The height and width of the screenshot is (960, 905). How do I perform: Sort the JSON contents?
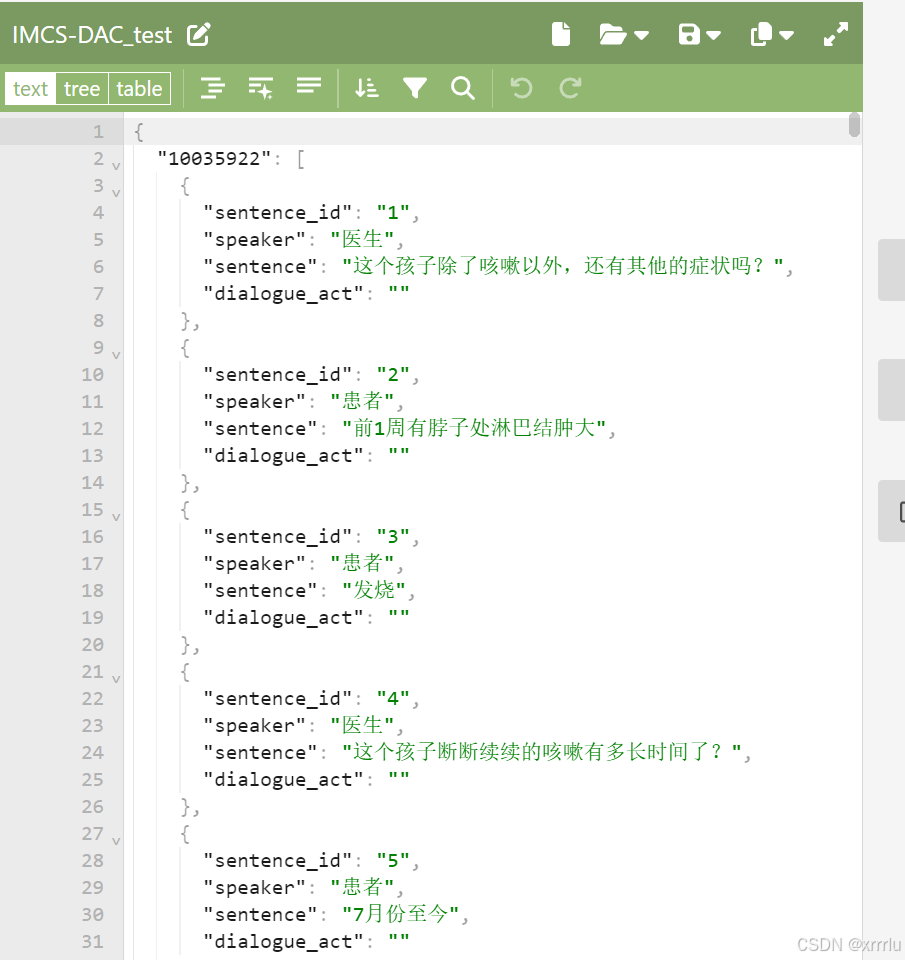click(366, 88)
